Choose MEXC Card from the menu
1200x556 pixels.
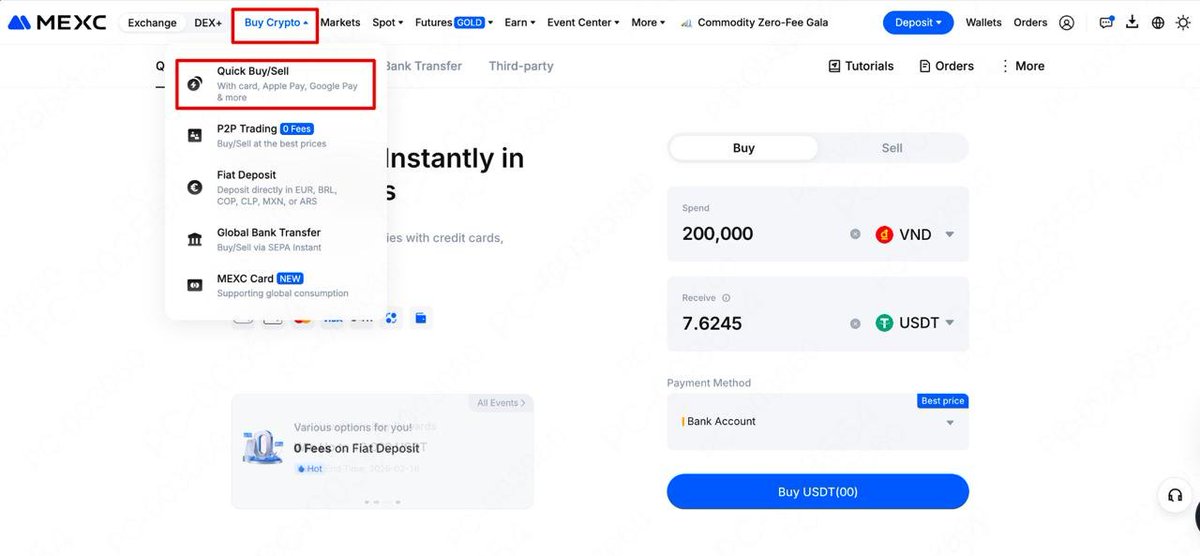[x=276, y=285]
